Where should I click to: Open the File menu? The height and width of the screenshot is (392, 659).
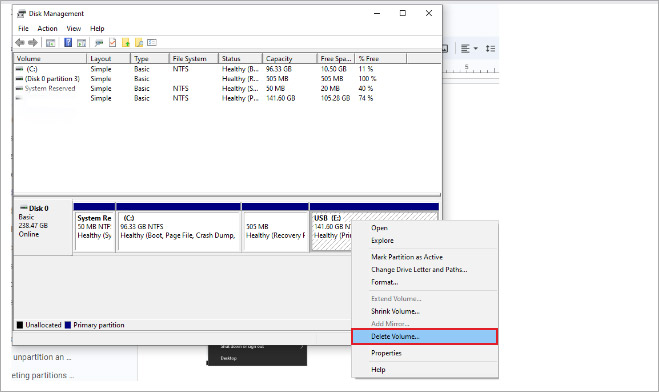point(23,29)
